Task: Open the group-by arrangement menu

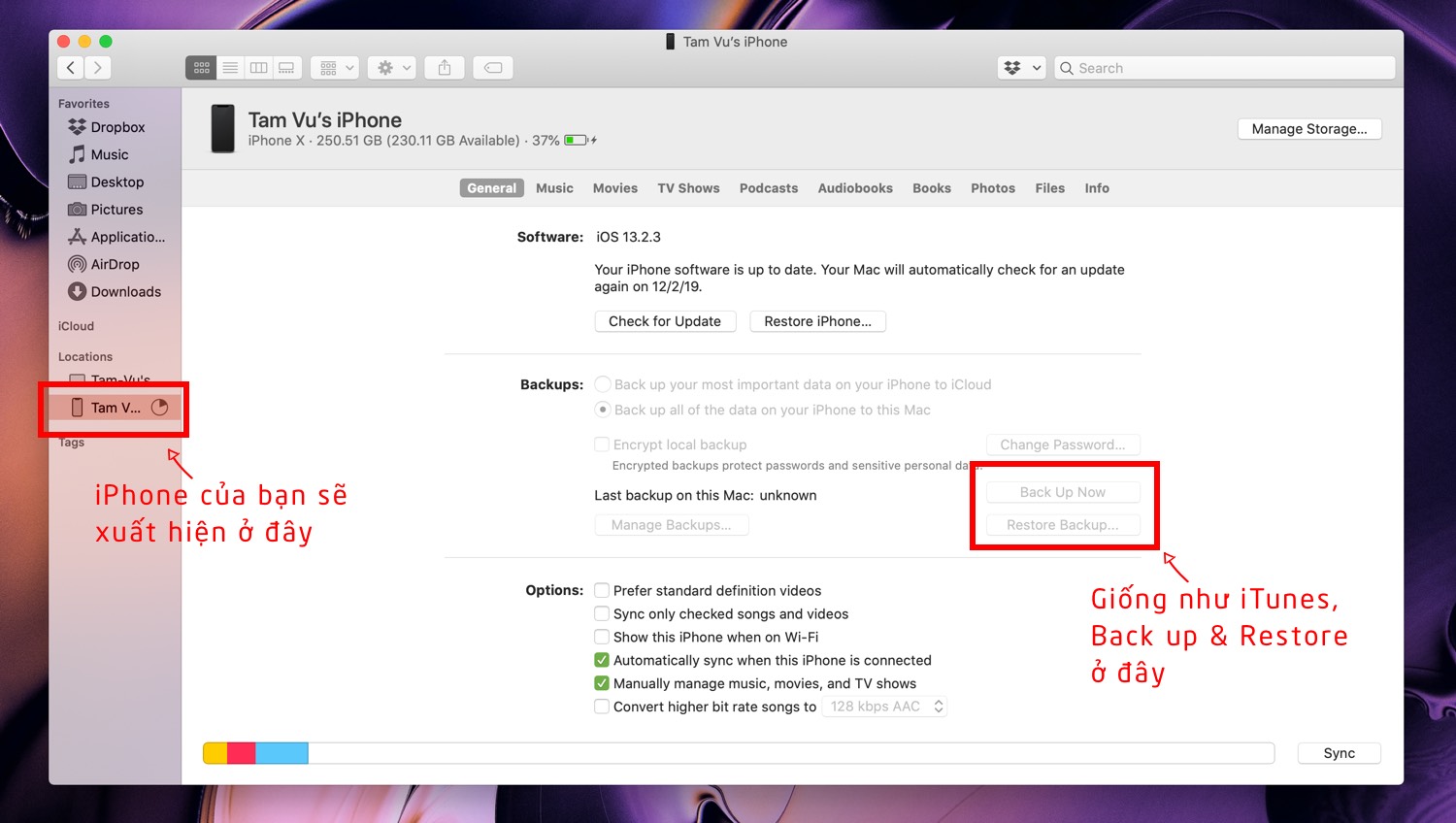Action: (335, 68)
